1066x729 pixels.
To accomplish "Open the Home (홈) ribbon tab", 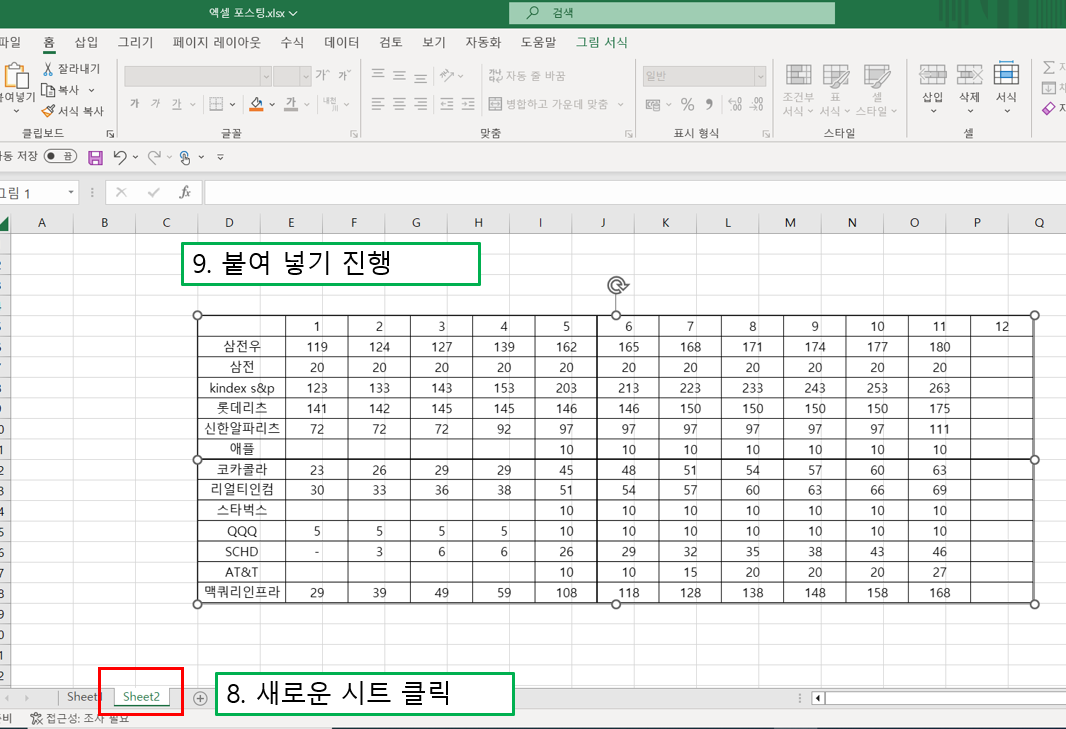I will tap(49, 42).
